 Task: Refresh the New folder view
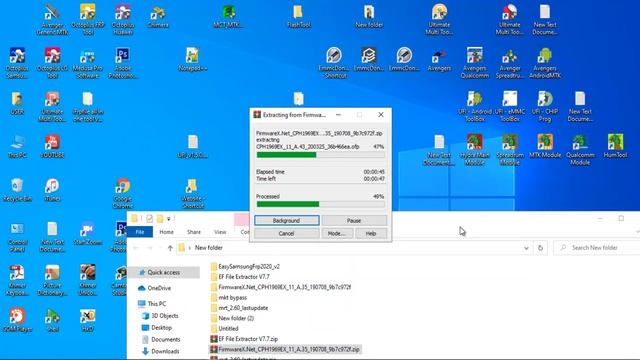point(540,248)
